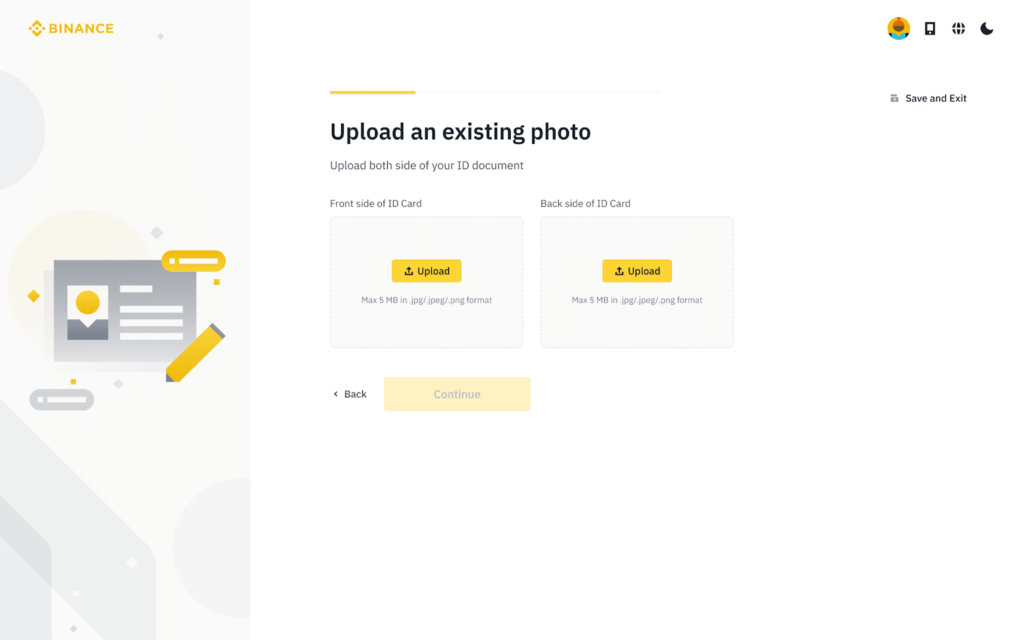This screenshot has height=640, width=1024.
Task: Open the language selection dropdown
Action: coord(958,28)
